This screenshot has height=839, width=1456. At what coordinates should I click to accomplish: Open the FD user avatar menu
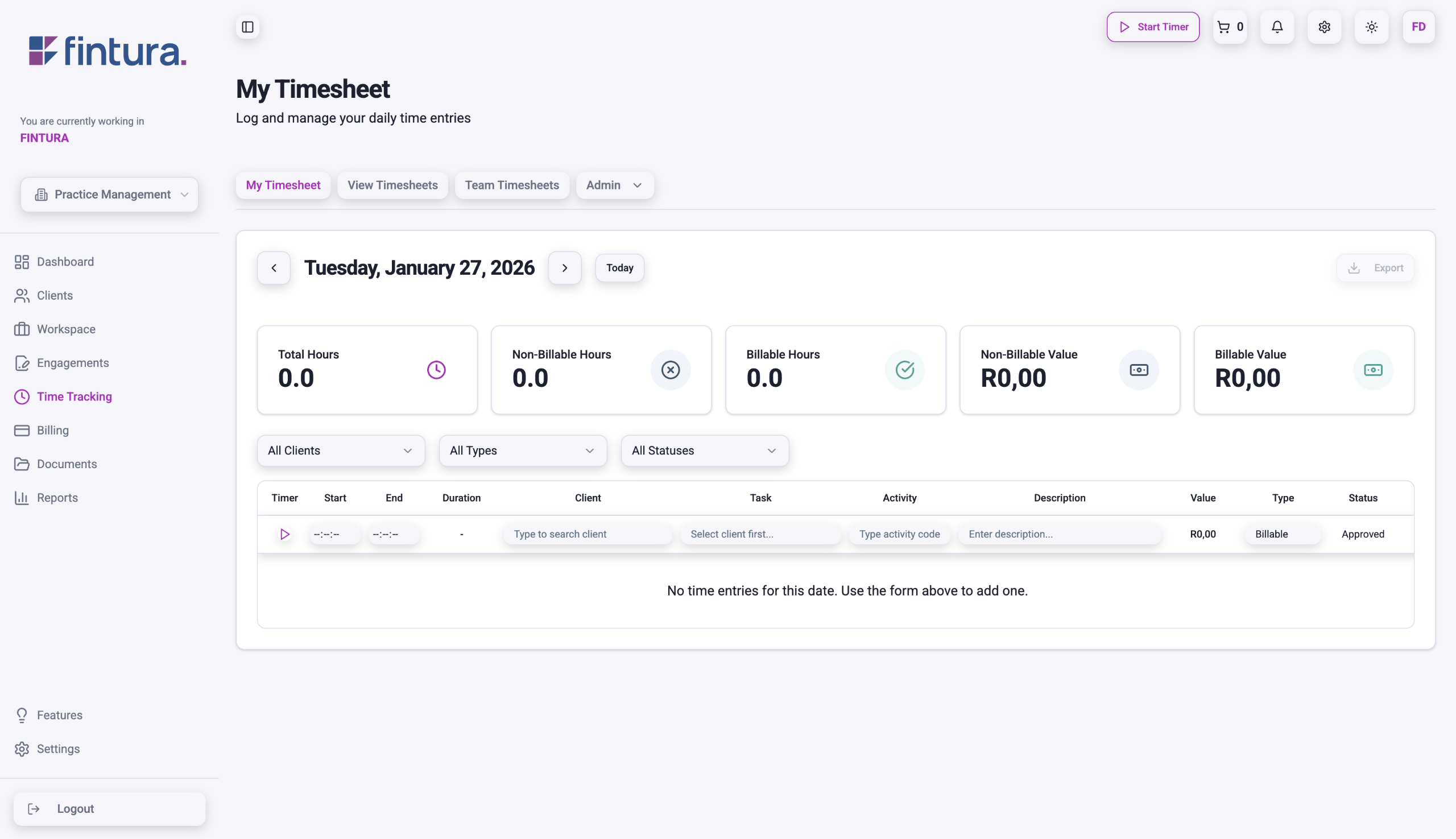click(x=1418, y=27)
